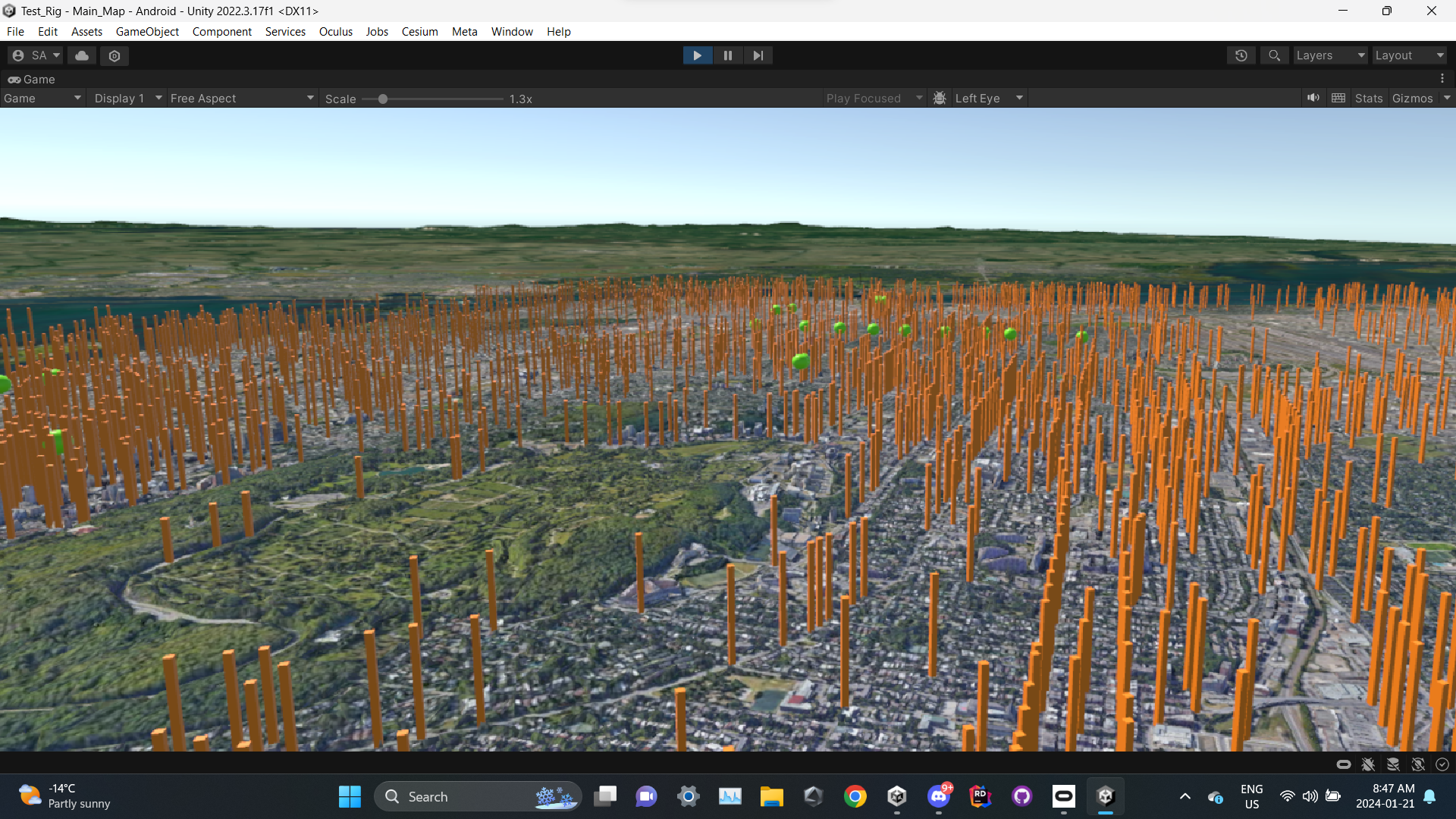Open the GameObject menu
This screenshot has width=1456, height=819.
point(147,32)
